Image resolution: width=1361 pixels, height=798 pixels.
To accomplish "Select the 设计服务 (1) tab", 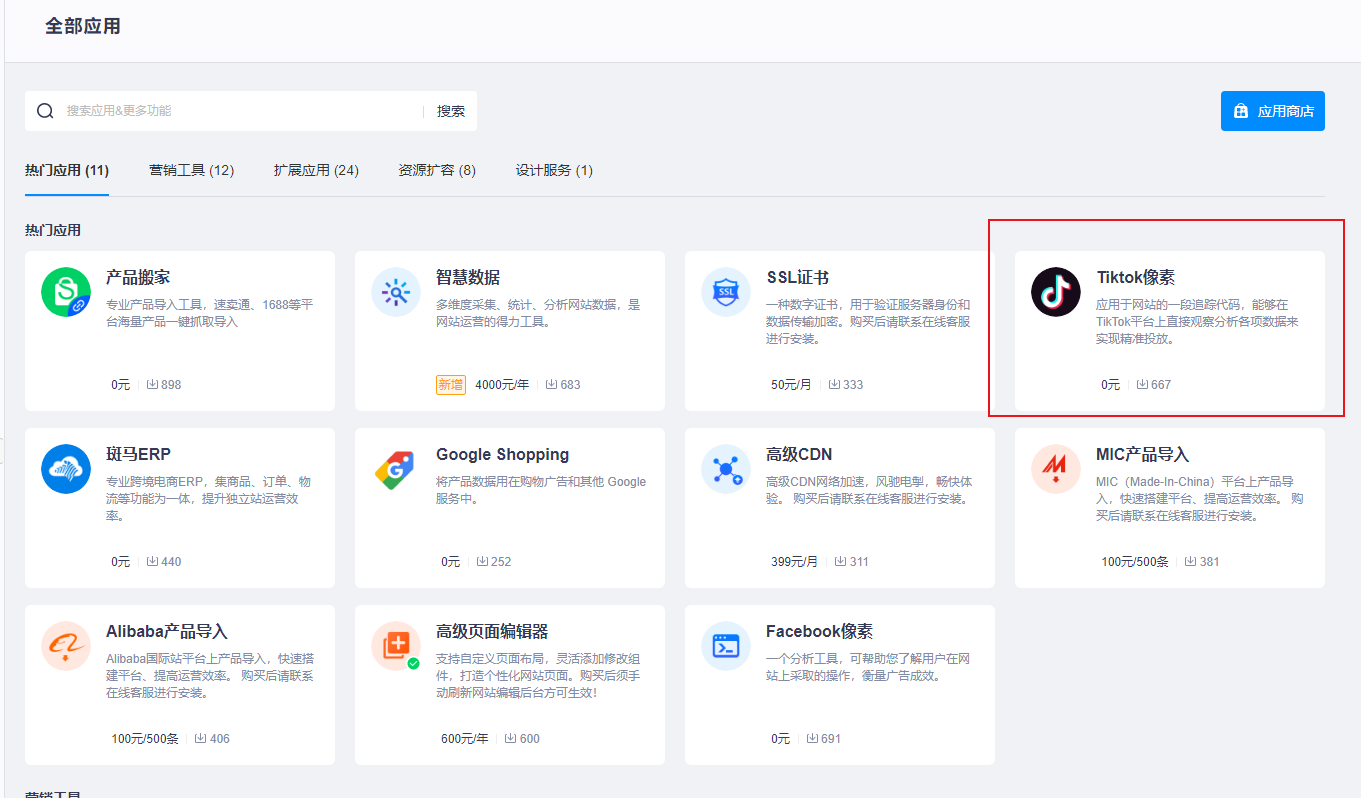I will [x=554, y=170].
